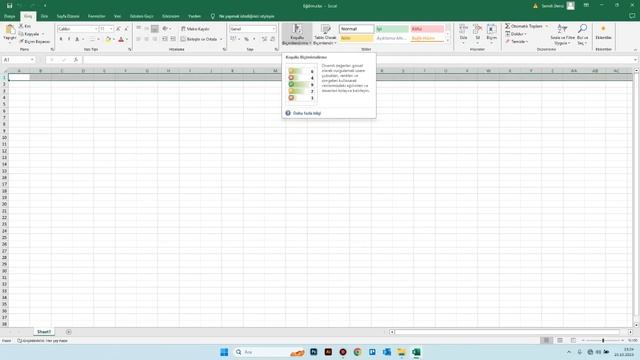Open the Sayfa Düzeni tab

click(x=68, y=16)
